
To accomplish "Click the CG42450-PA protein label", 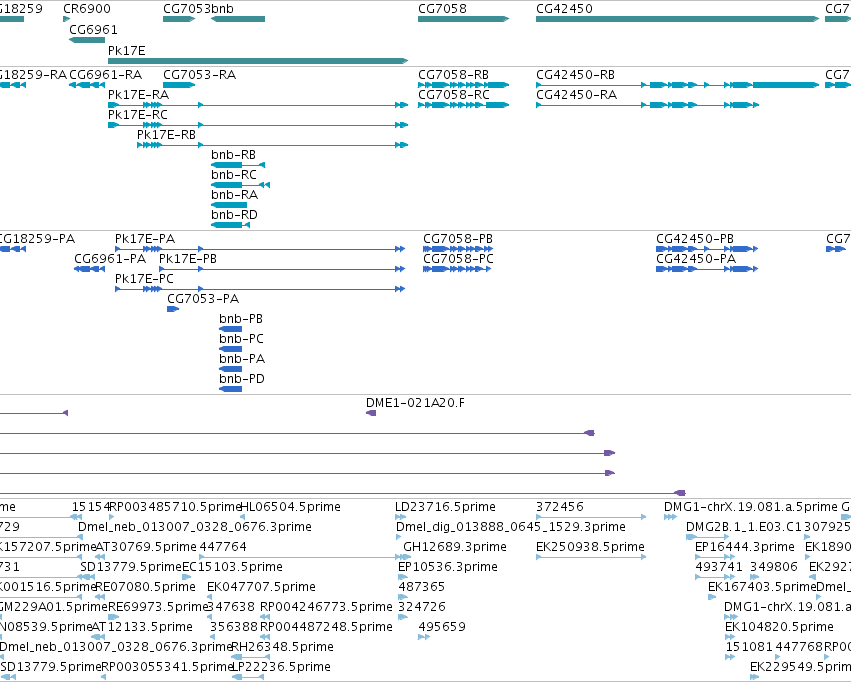I will point(696,259).
